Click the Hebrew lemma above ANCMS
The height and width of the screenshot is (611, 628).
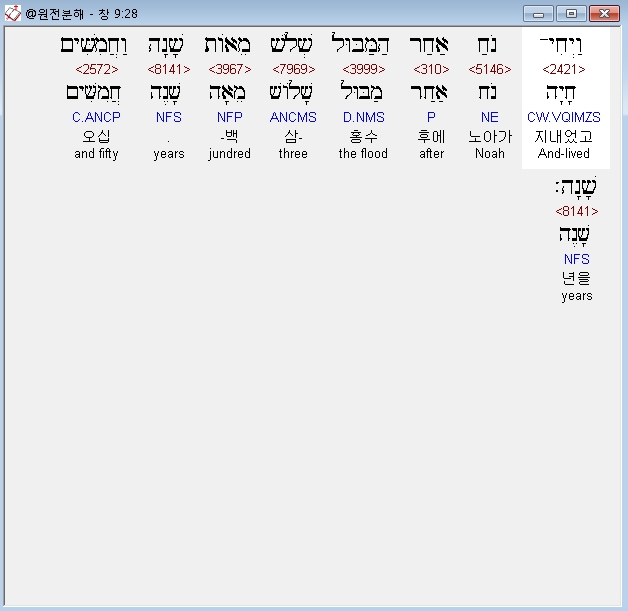coord(291,92)
